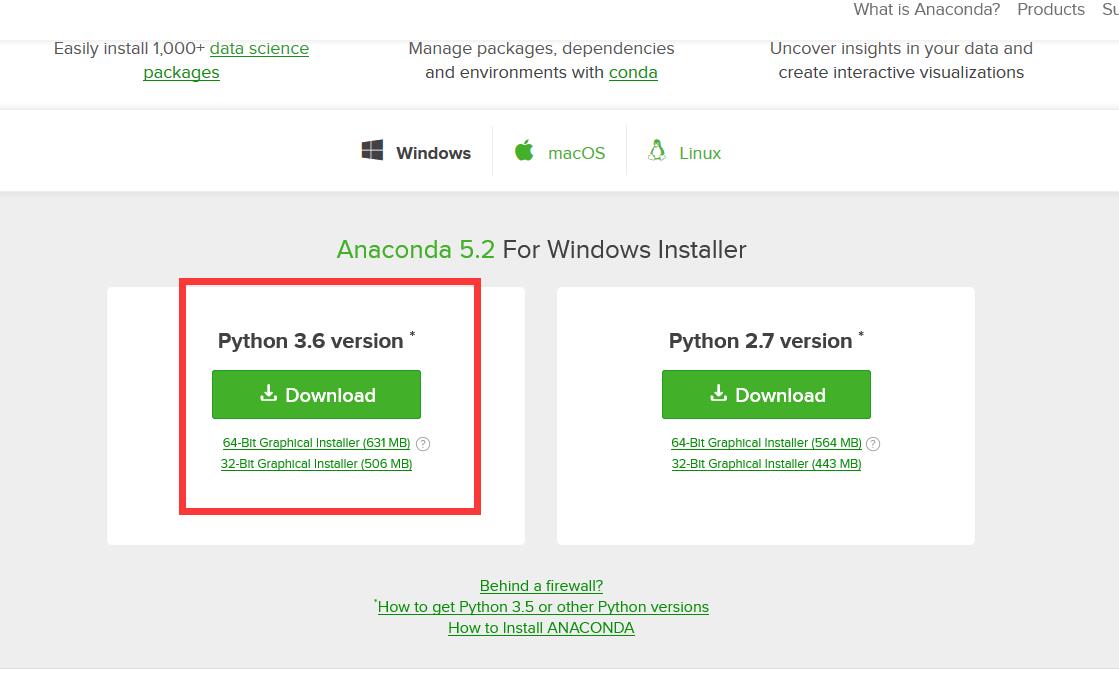1119x695 pixels.
Task: Follow the Behind a firewall? link
Action: pyautogui.click(x=541, y=586)
